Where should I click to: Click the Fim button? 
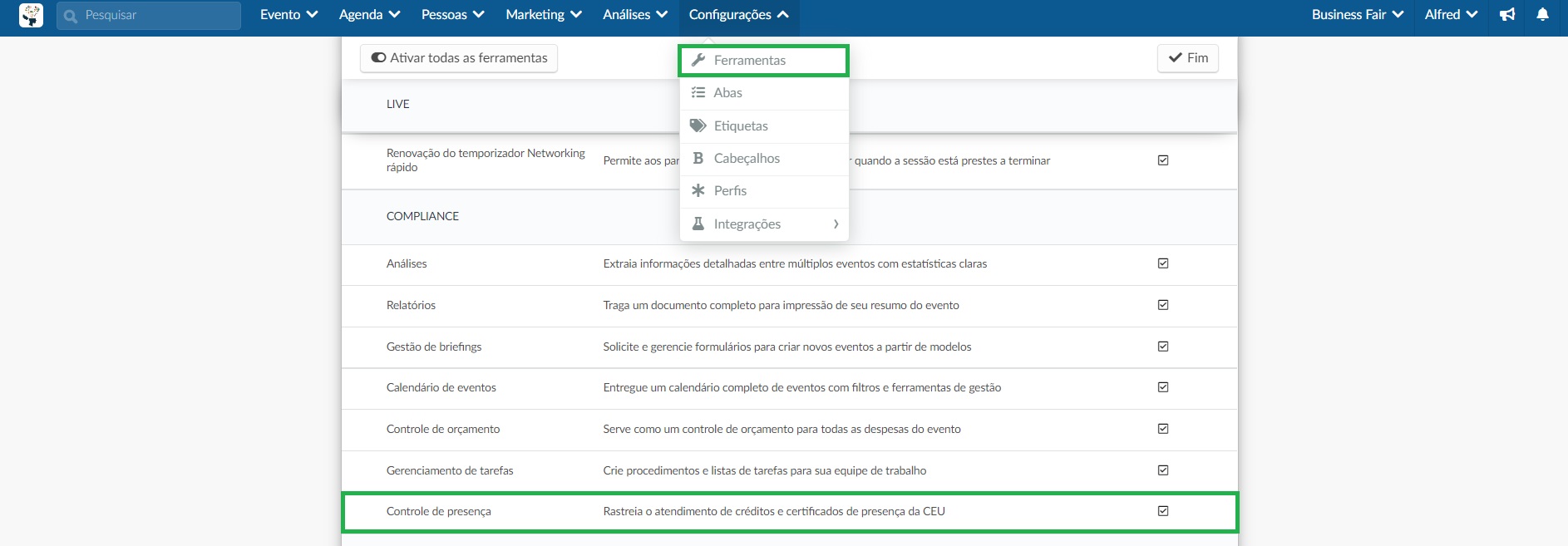(1188, 58)
